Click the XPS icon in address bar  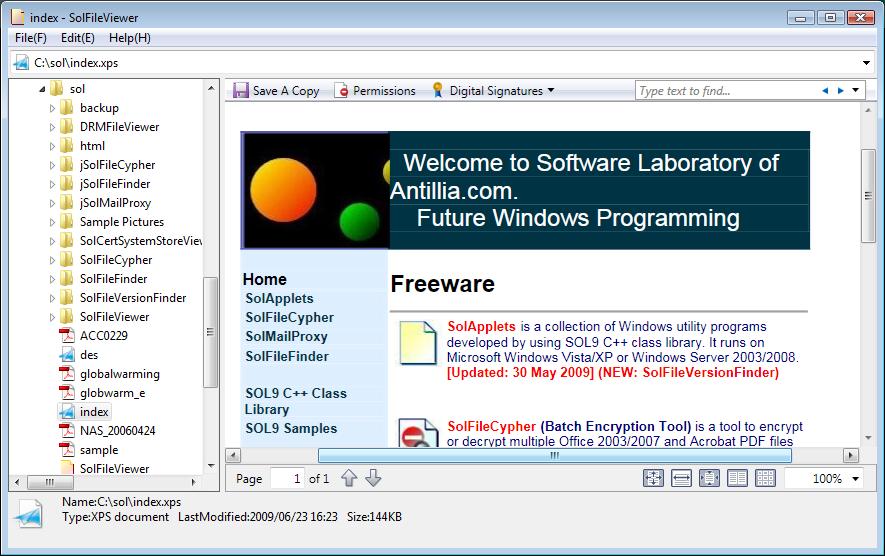(x=21, y=63)
